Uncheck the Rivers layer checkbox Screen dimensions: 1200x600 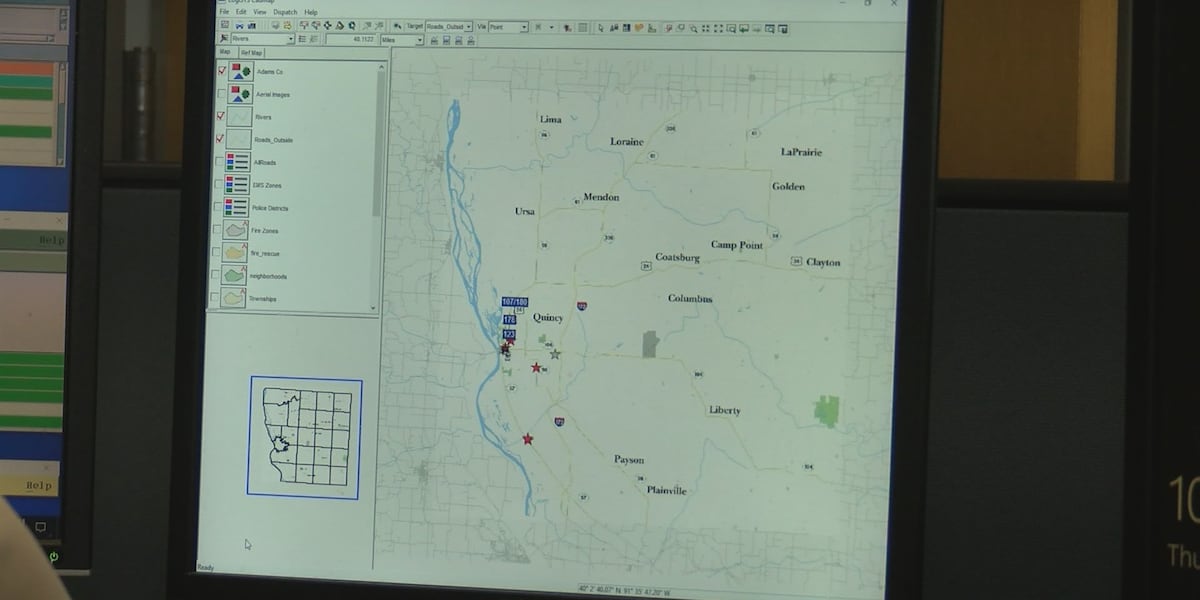pyautogui.click(x=221, y=116)
